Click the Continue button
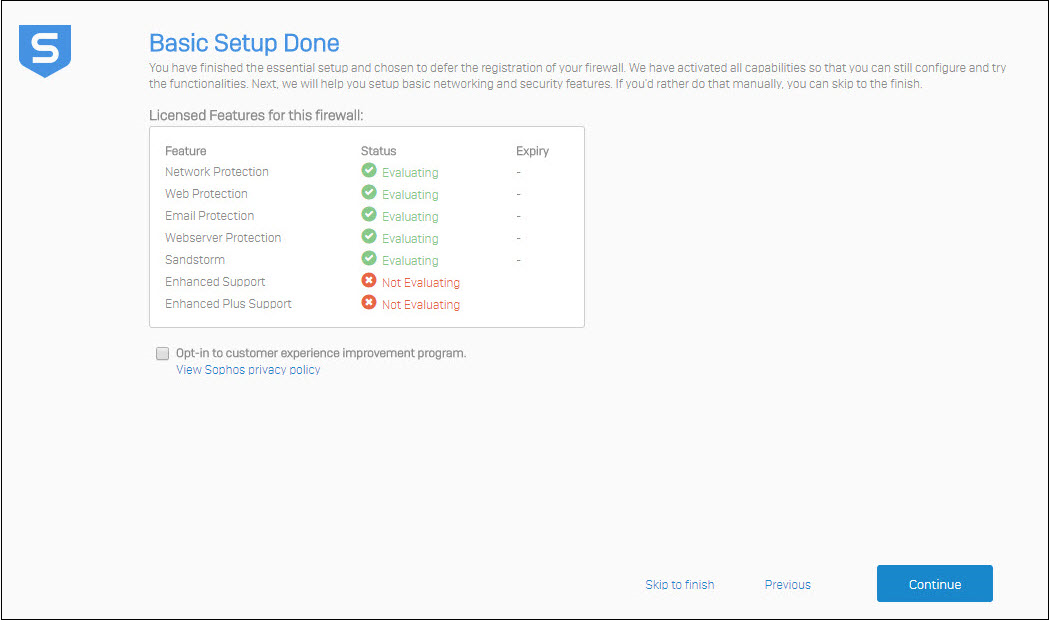1049x620 pixels. [935, 584]
